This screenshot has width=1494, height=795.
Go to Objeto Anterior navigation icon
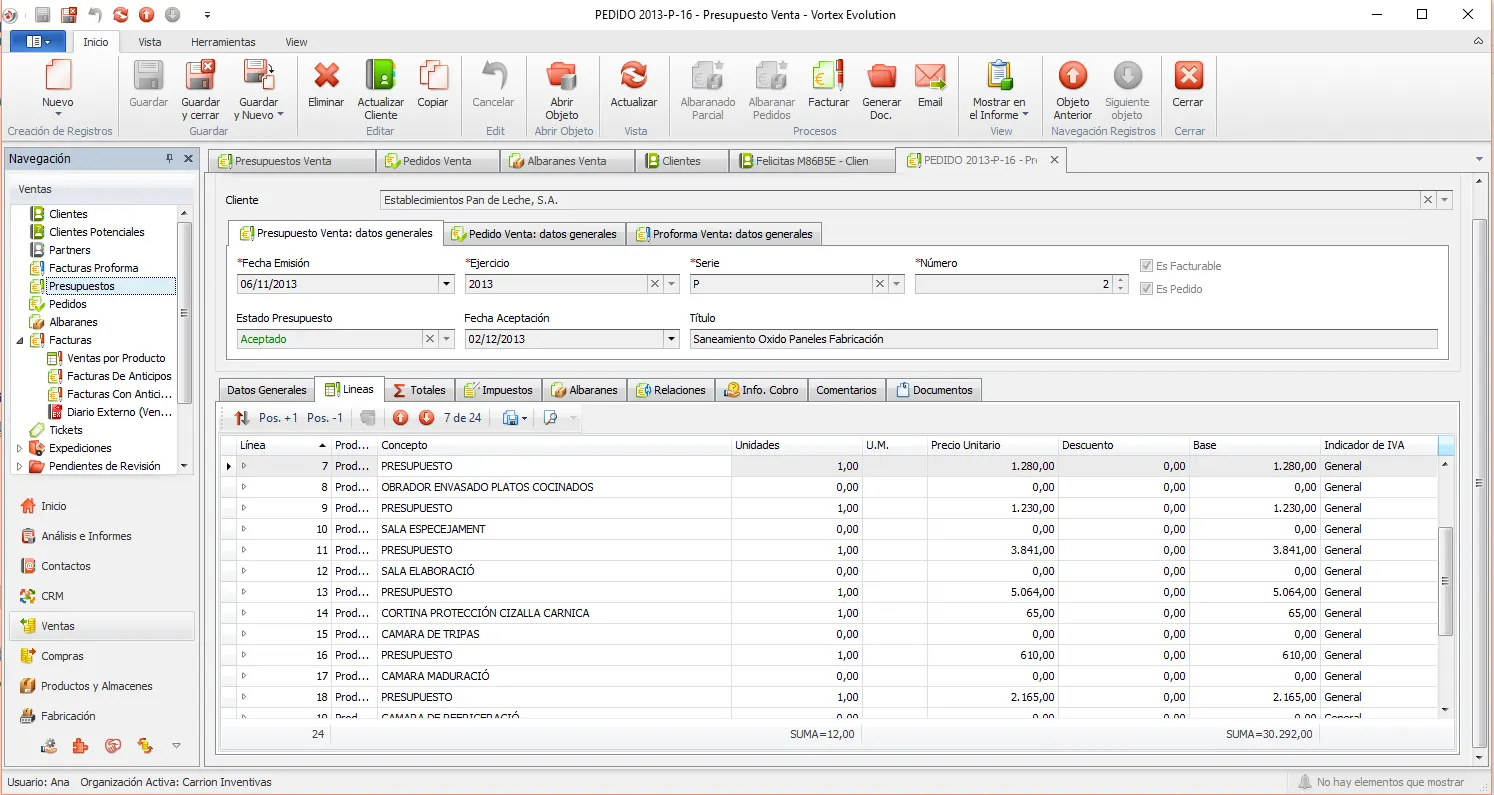point(1073,76)
